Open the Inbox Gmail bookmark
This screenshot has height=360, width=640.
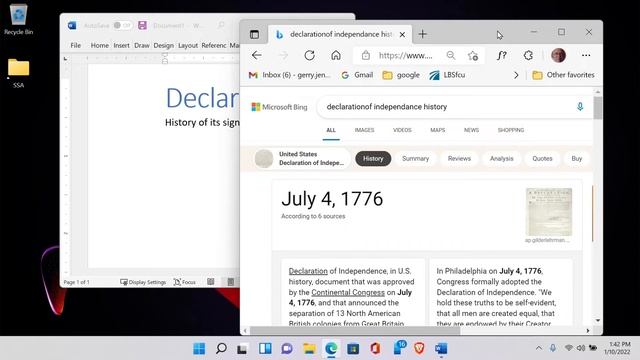pos(289,75)
